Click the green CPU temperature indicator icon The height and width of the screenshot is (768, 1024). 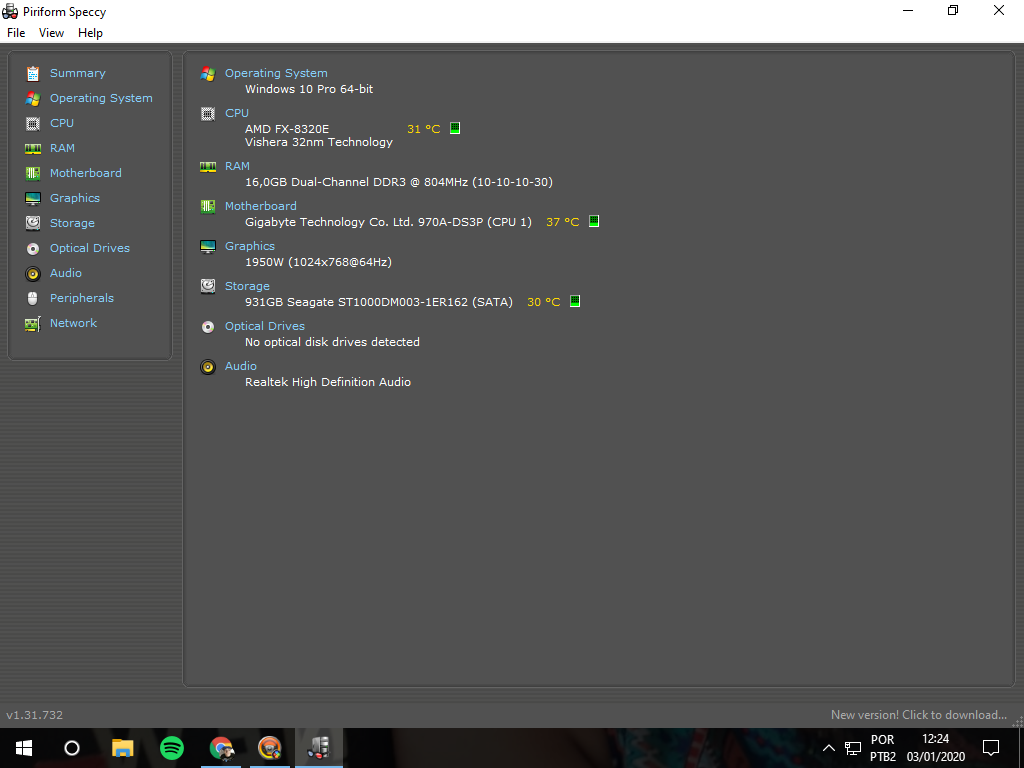[455, 128]
